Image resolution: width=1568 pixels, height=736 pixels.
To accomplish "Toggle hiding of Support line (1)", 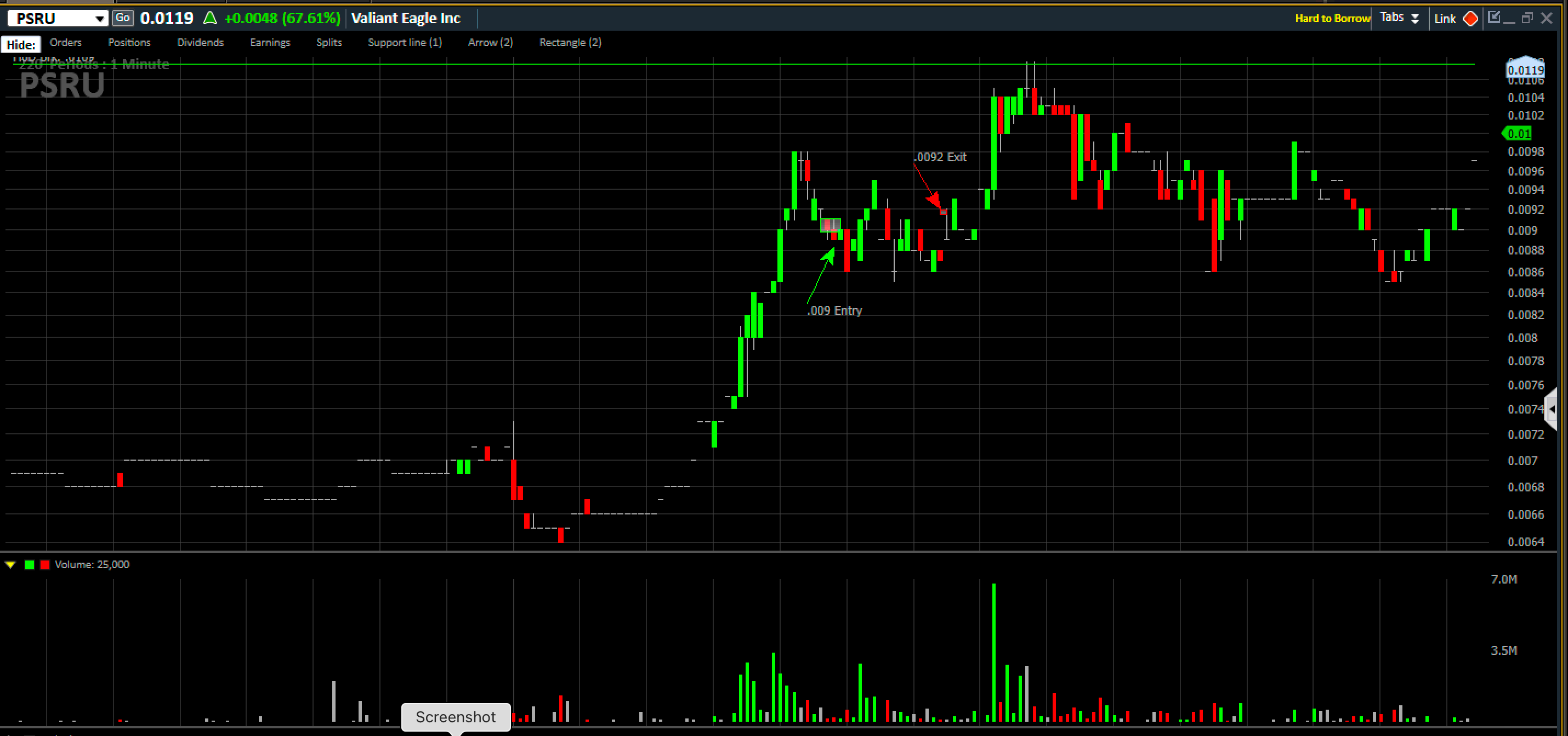I will (x=404, y=42).
